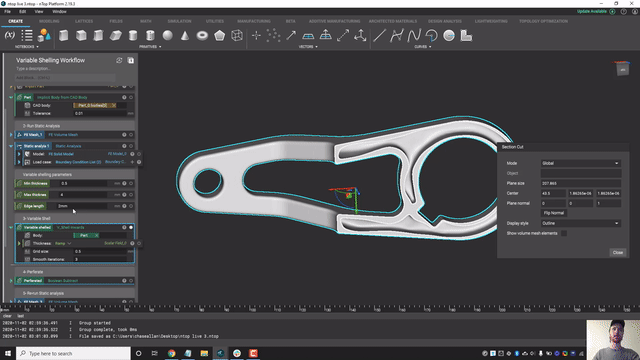This screenshot has height=360, width=640.
Task: Choose the Plane from normal icon
Action: (x=325, y=36)
